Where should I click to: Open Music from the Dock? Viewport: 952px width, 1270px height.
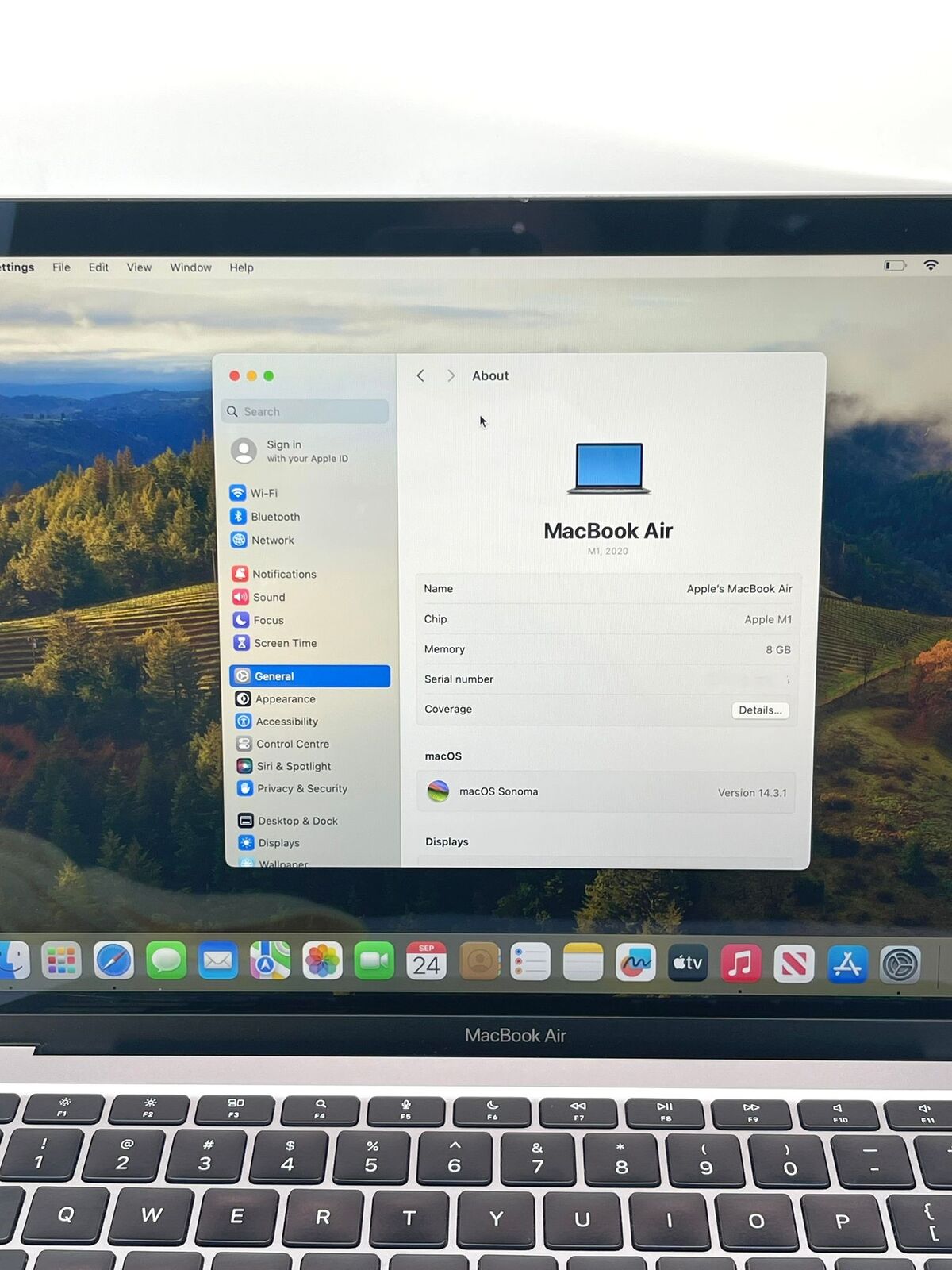pos(741,964)
